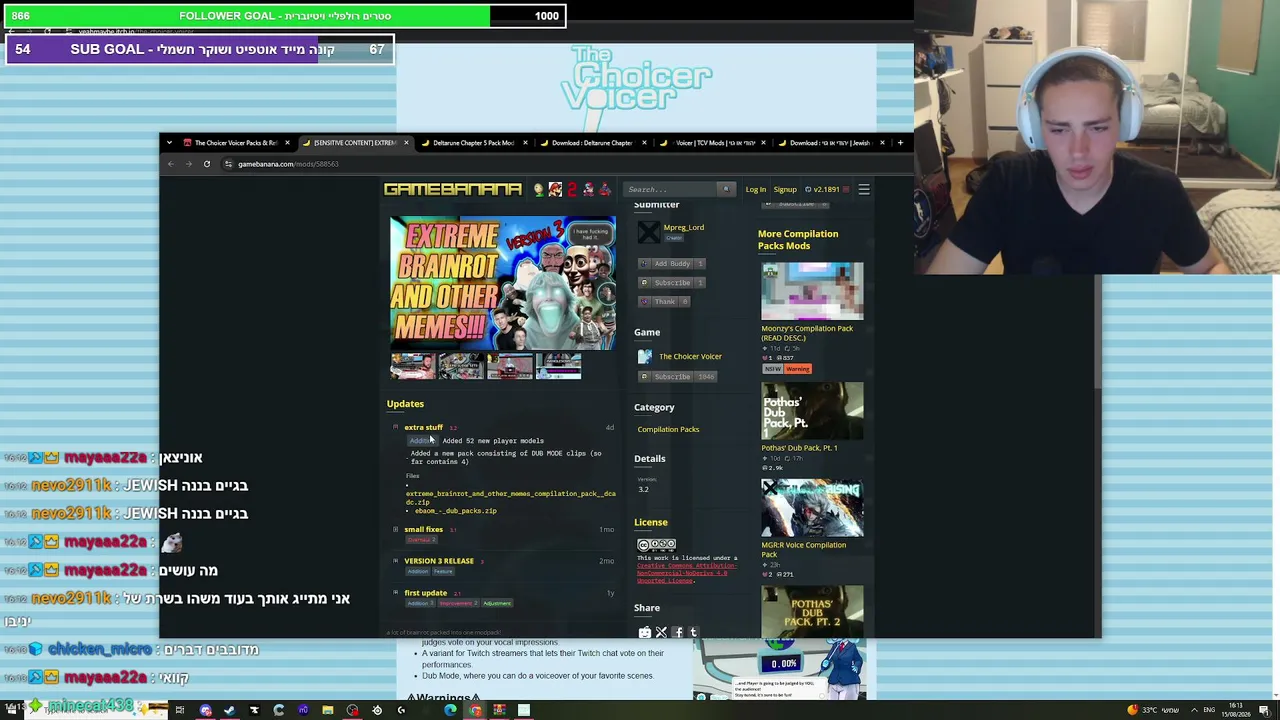
Task: Open MGR:R Voice Compilation Pack thumbnail
Action: click(812, 507)
